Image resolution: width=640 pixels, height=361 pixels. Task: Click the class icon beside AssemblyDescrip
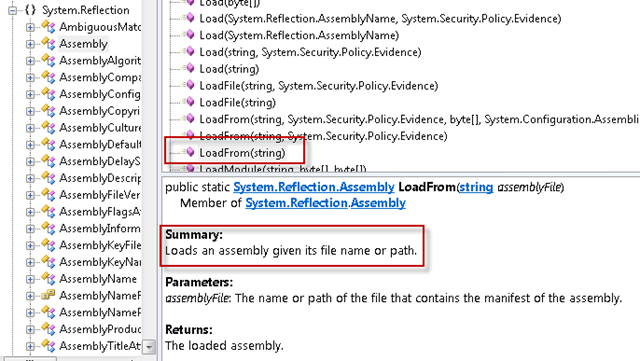48,178
